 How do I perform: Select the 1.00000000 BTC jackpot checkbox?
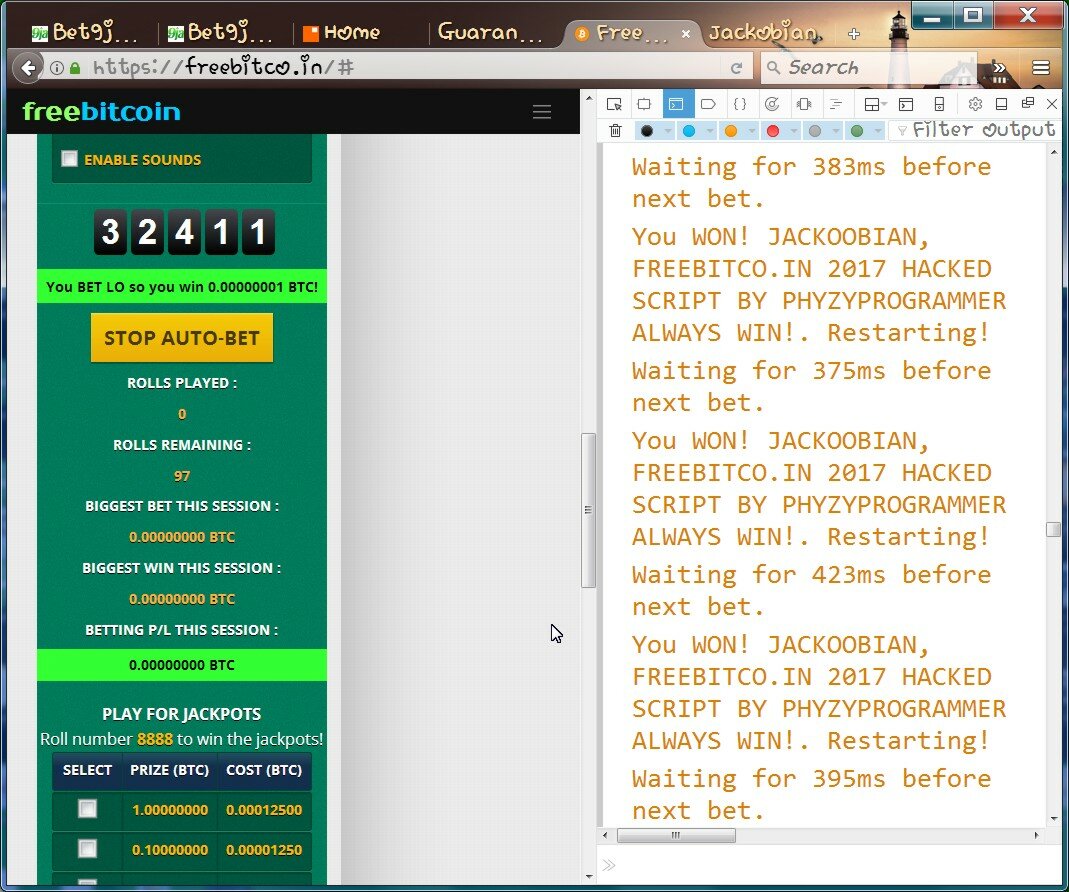pyautogui.click(x=87, y=809)
